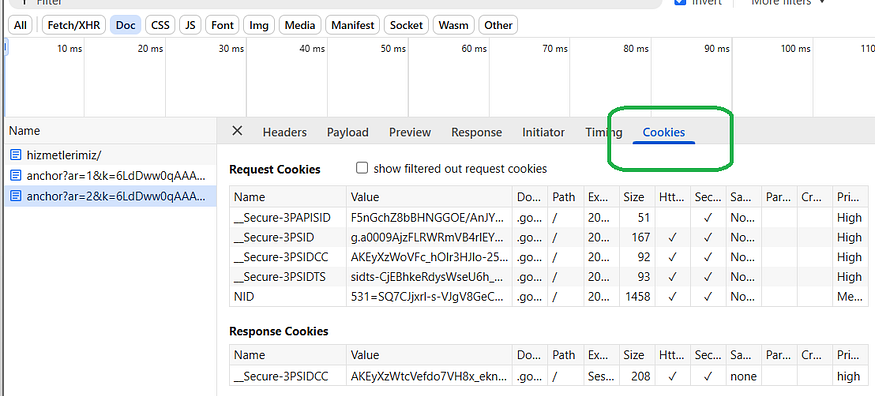Filter requests by Wasm
This screenshot has width=875, height=396.
454,25
